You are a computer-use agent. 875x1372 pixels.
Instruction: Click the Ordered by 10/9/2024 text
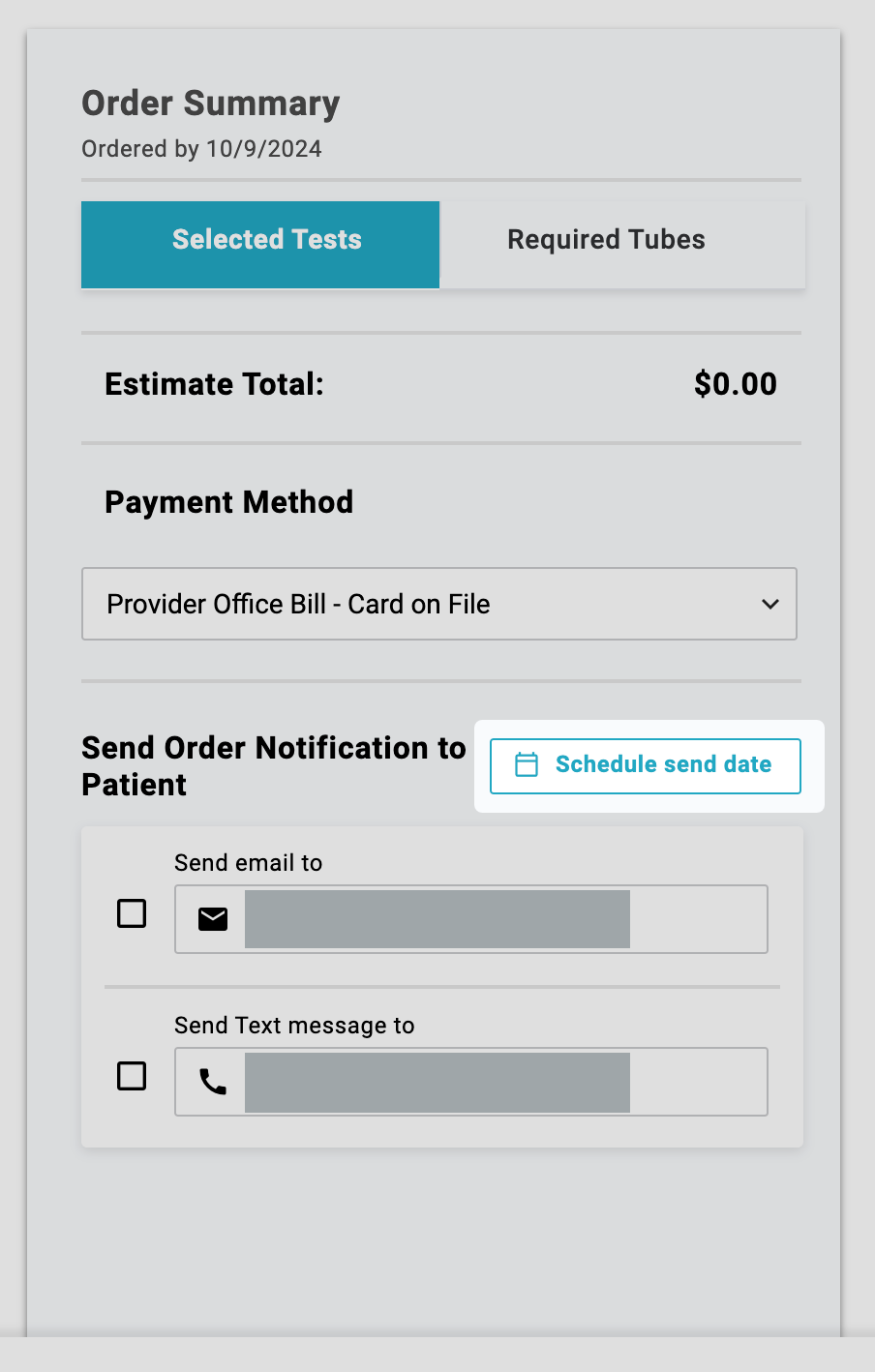coord(201,149)
